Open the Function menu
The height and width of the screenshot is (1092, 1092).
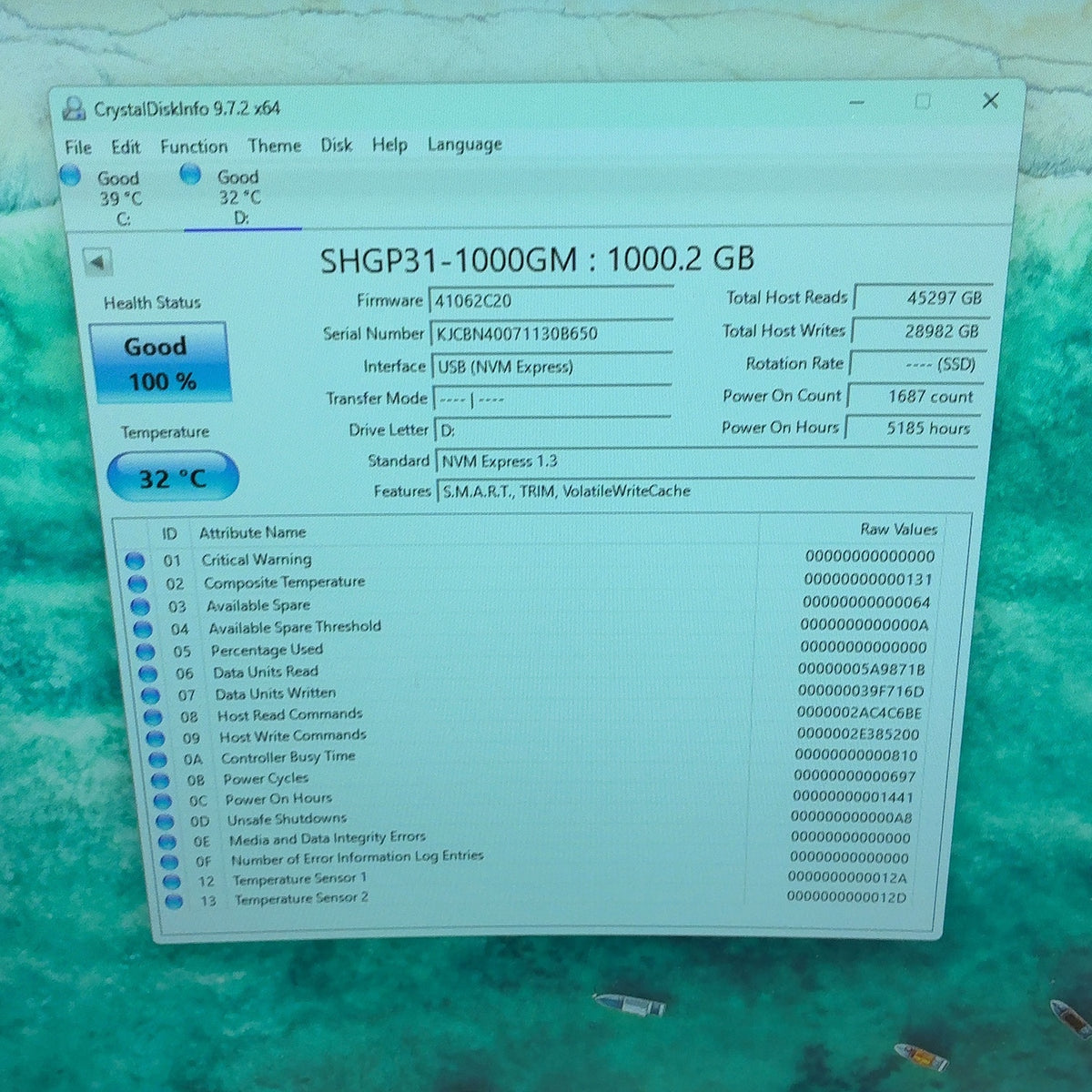click(194, 147)
